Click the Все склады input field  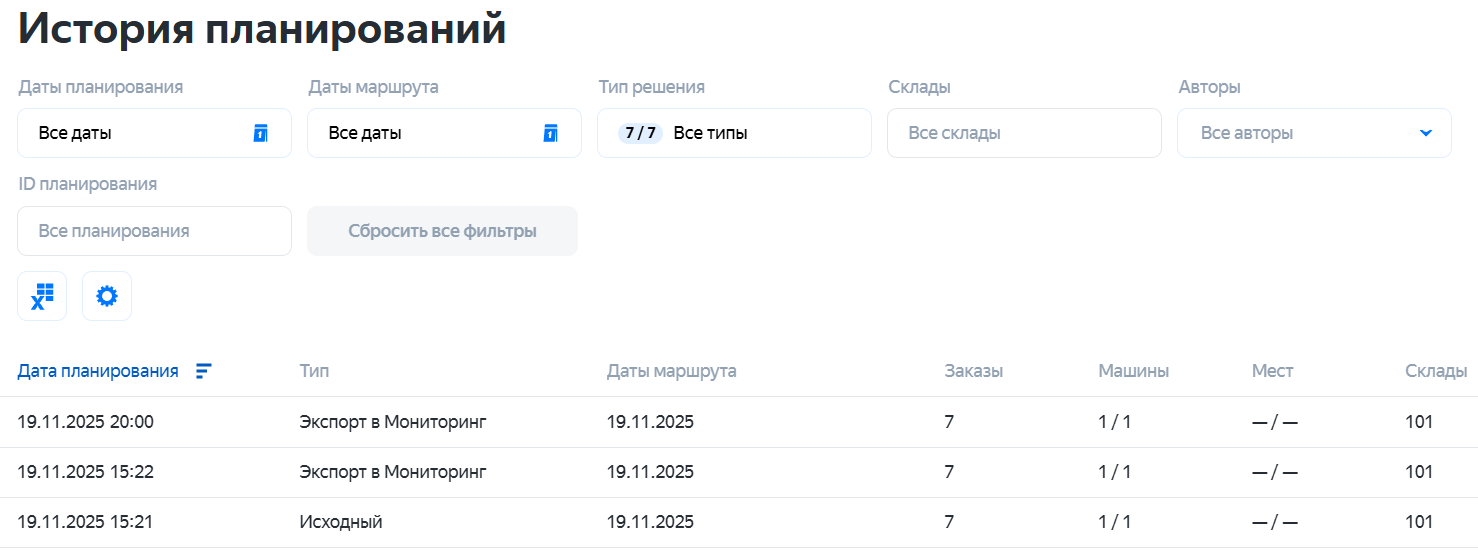point(1023,133)
